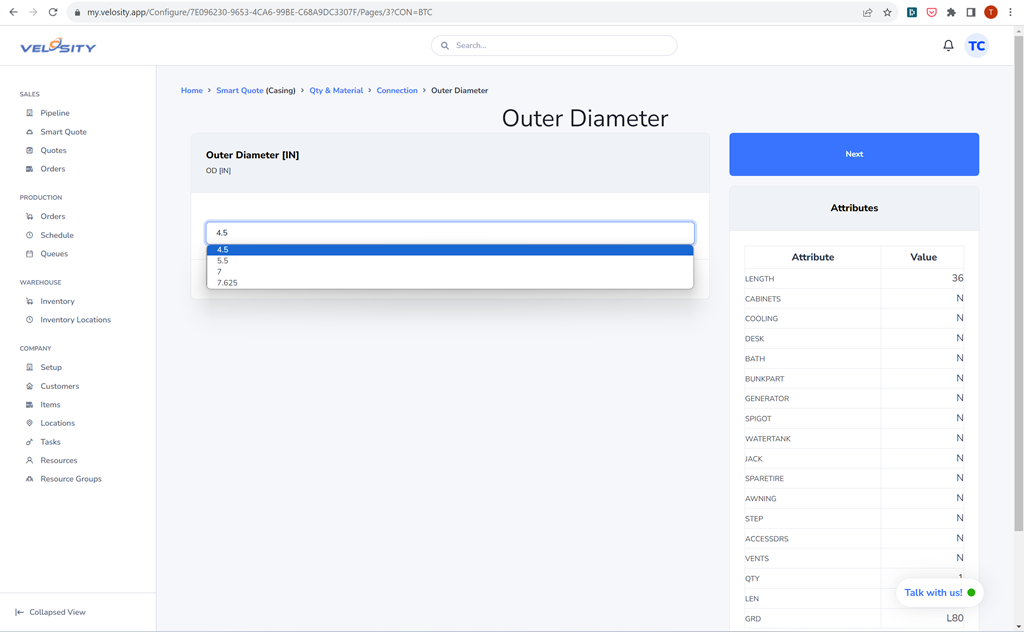Screen dimensions: 1024x632
Task: Choose 7.625 in the Outer Diameter options
Action: pyautogui.click(x=227, y=283)
